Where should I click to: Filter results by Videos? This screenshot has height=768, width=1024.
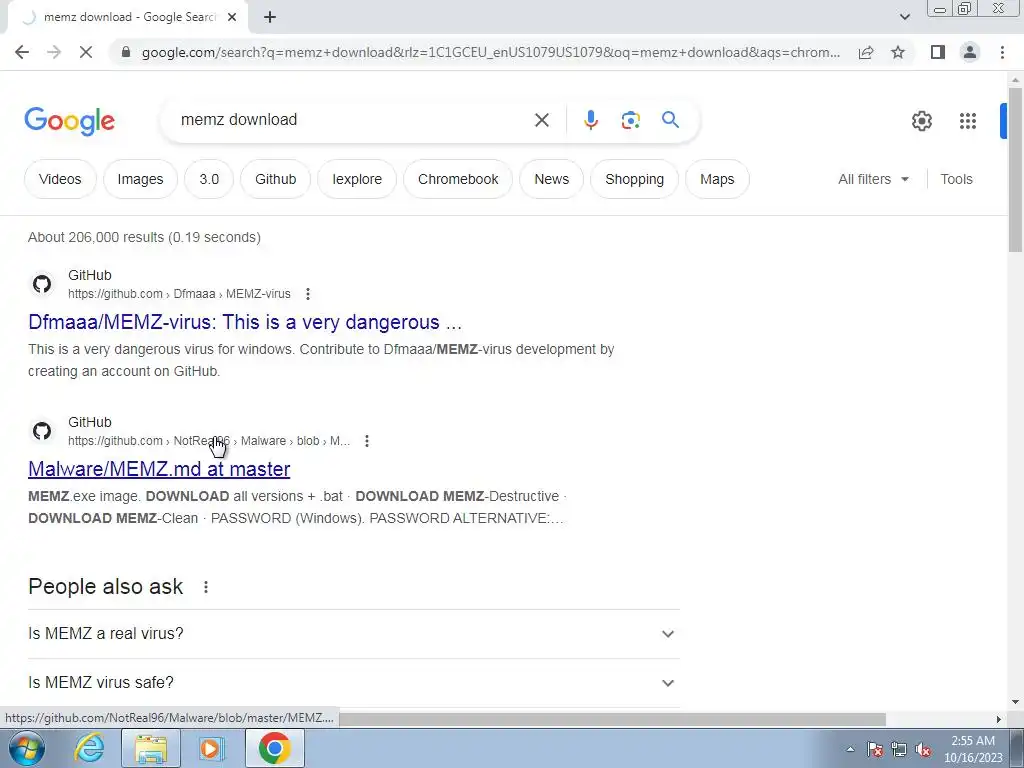click(60, 179)
